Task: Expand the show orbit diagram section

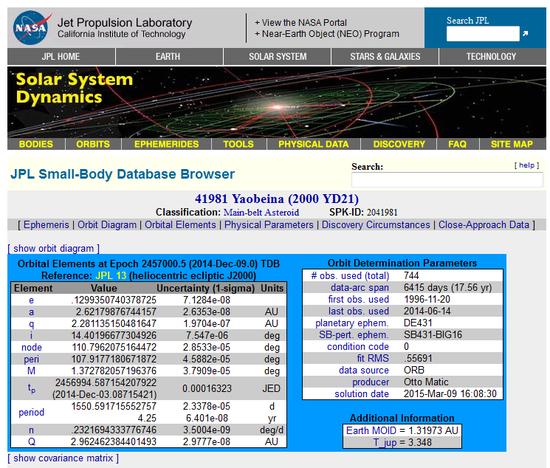Action: point(53,248)
